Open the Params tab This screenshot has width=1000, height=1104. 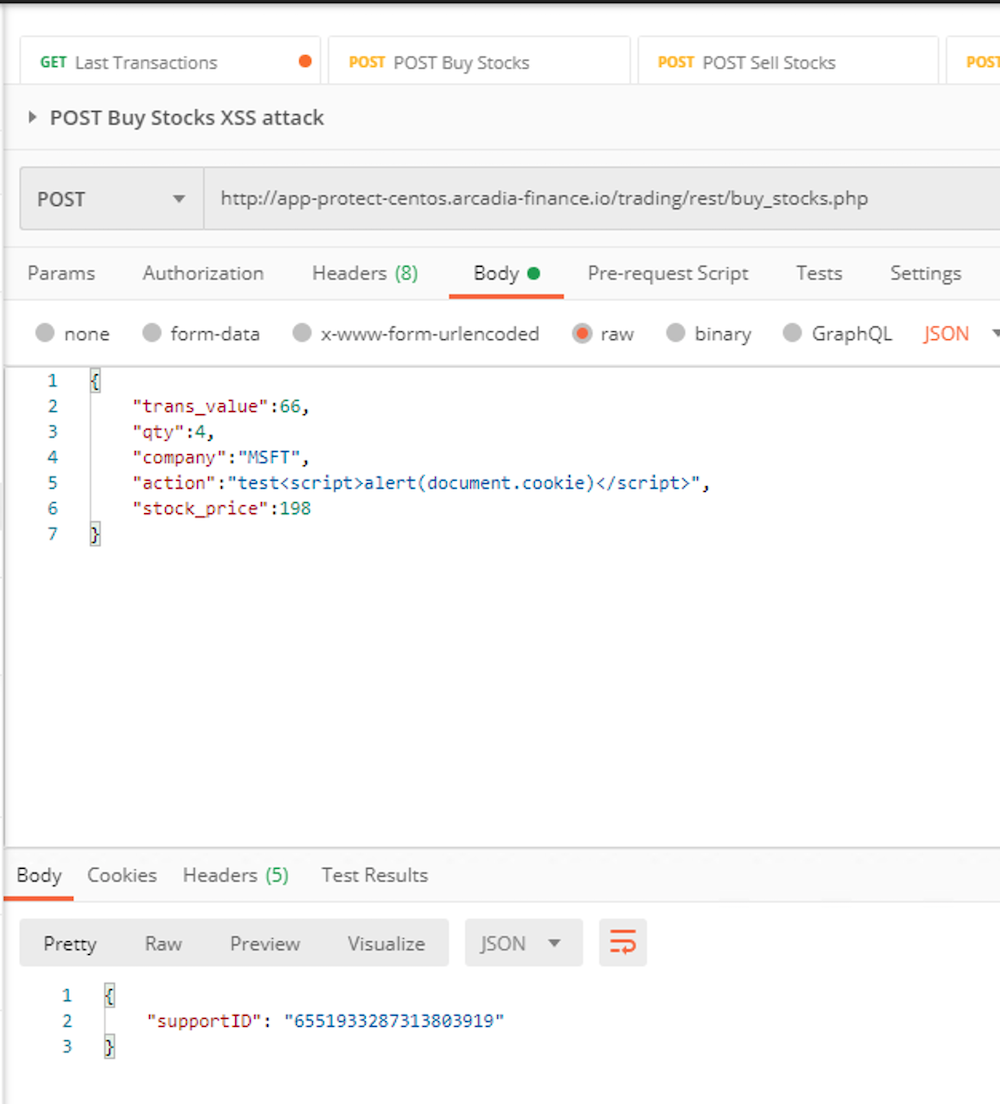pyautogui.click(x=61, y=273)
